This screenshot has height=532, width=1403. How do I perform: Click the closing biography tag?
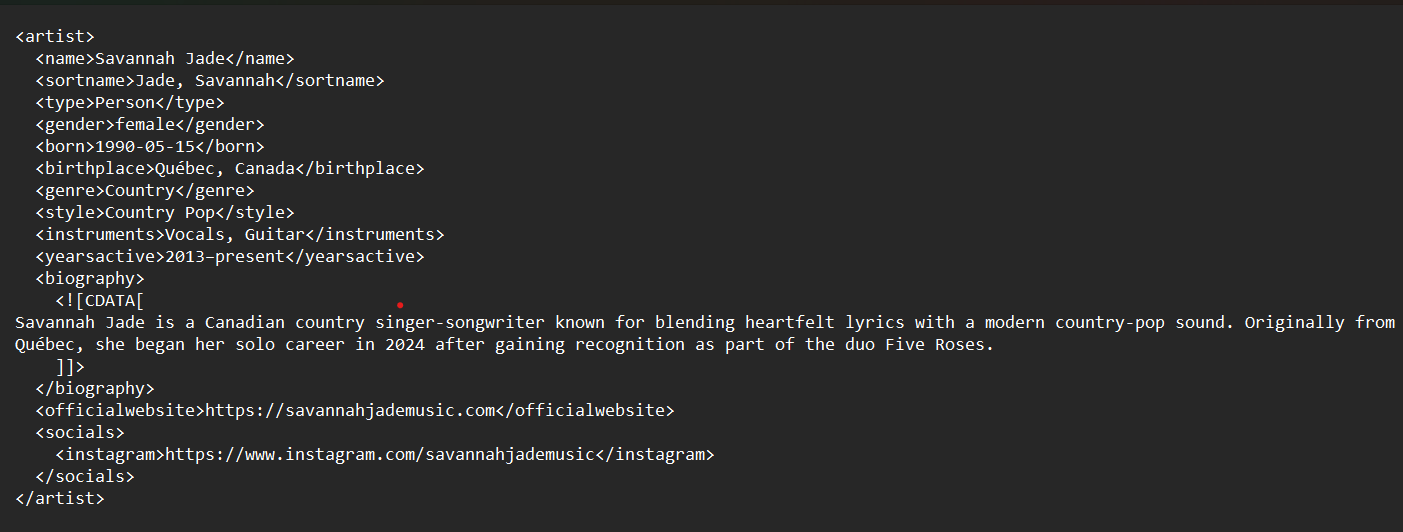[95, 389]
